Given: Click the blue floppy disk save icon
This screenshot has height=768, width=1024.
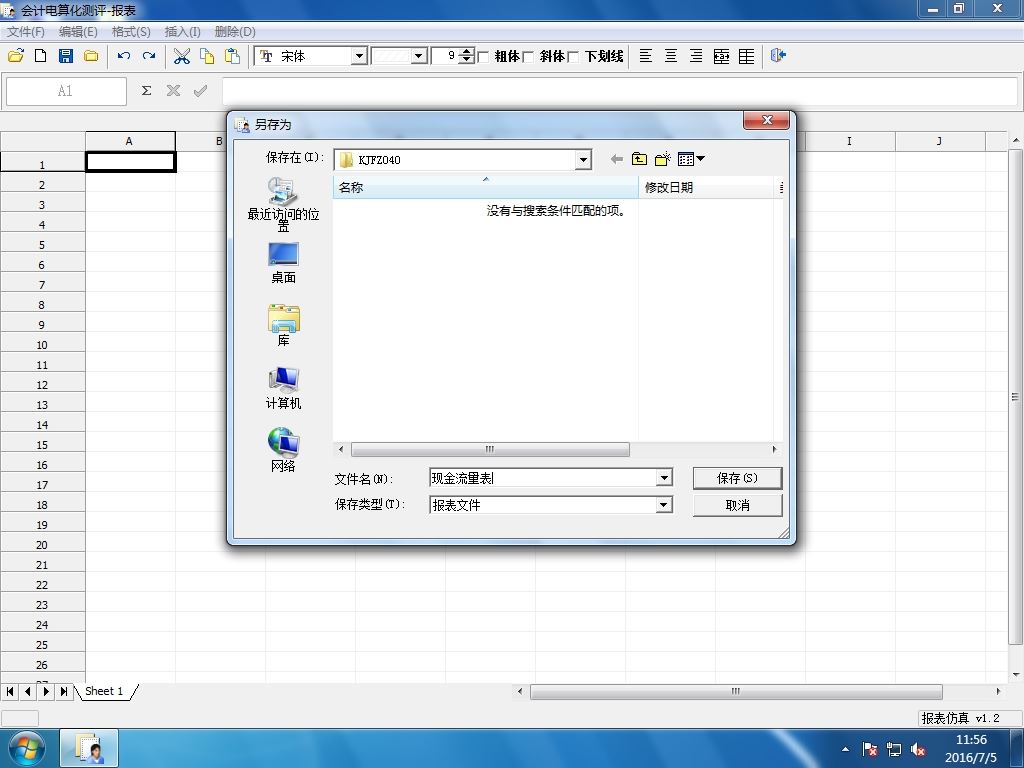Looking at the screenshot, I should [x=66, y=56].
